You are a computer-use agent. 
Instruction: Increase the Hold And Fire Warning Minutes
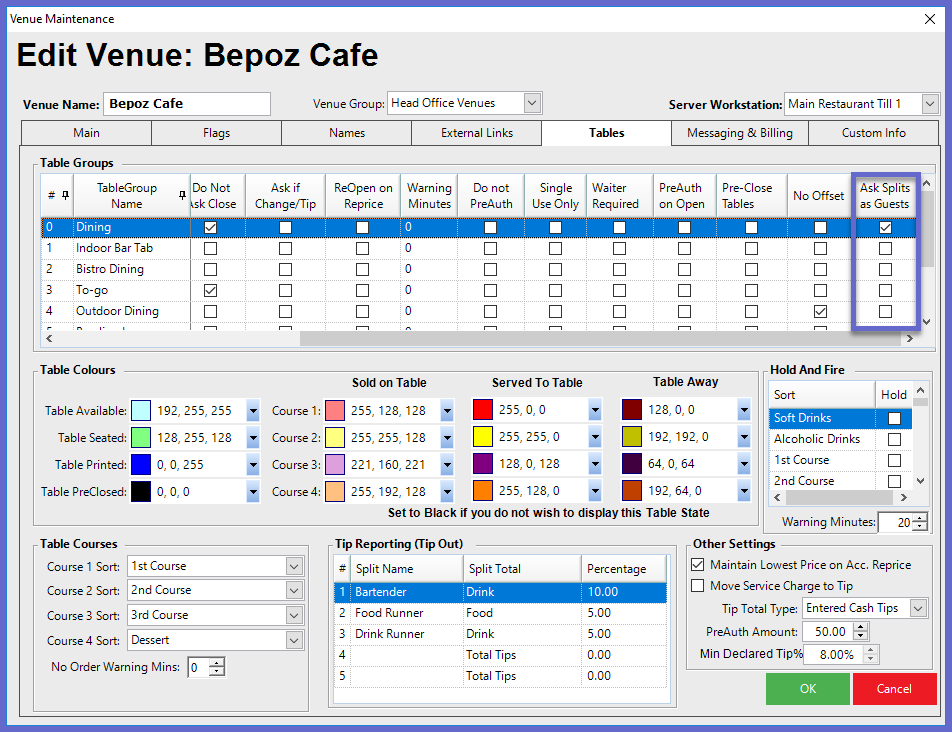pos(920,518)
